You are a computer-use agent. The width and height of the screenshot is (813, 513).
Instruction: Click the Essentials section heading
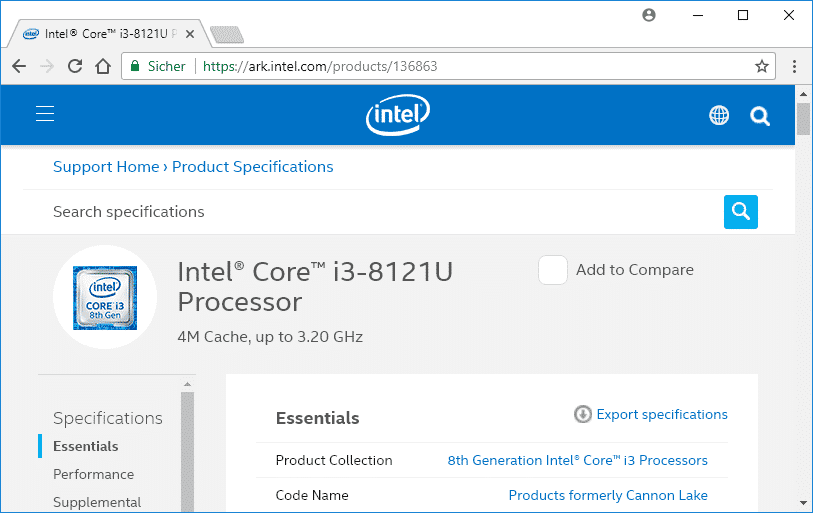click(x=317, y=418)
